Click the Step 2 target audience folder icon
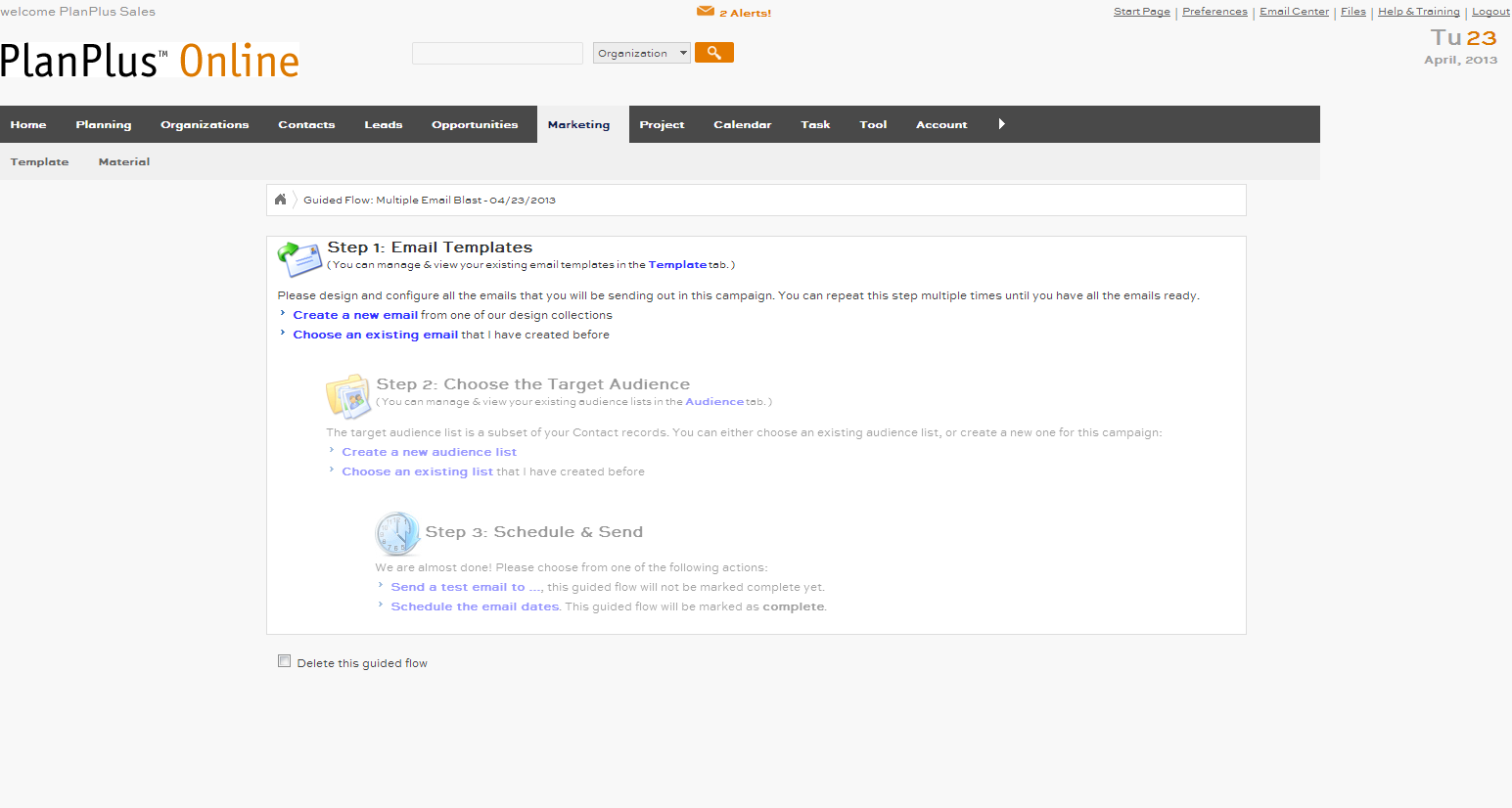This screenshot has width=1512, height=808. click(x=349, y=396)
